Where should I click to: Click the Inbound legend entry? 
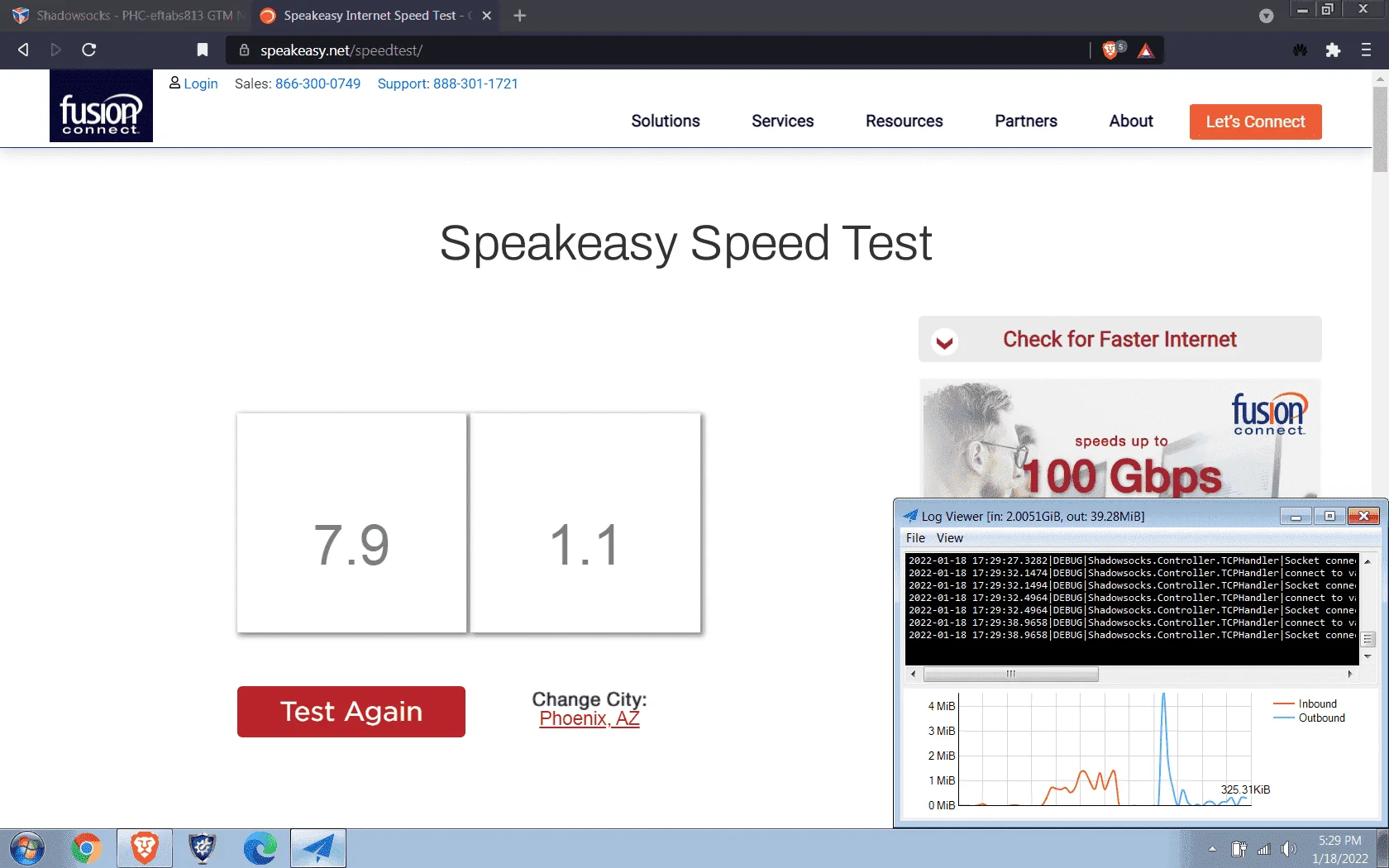(1305, 704)
